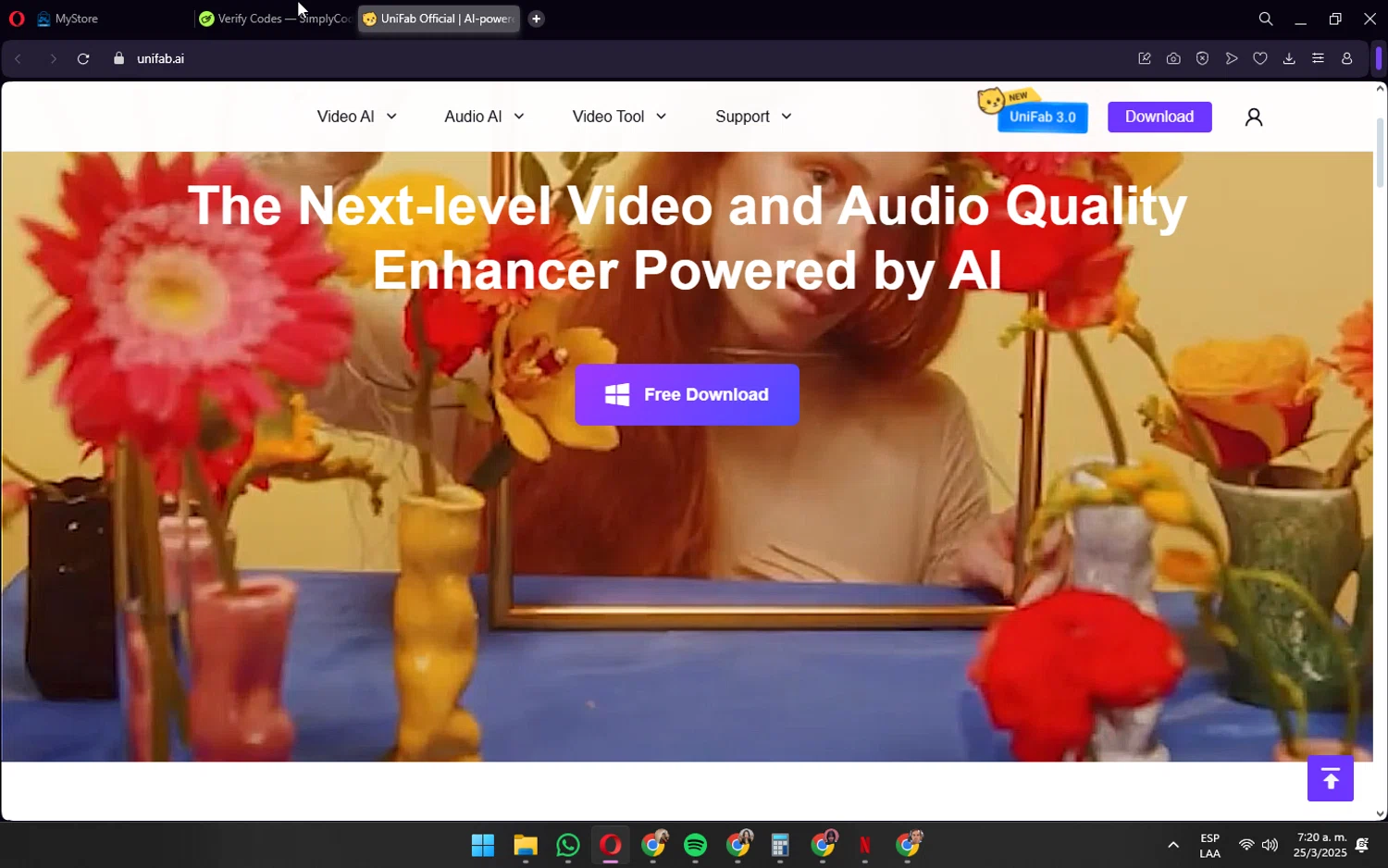Viewport: 1388px width, 868px height.
Task: Click the page's vertical scrollbar thumb
Action: (1380, 153)
